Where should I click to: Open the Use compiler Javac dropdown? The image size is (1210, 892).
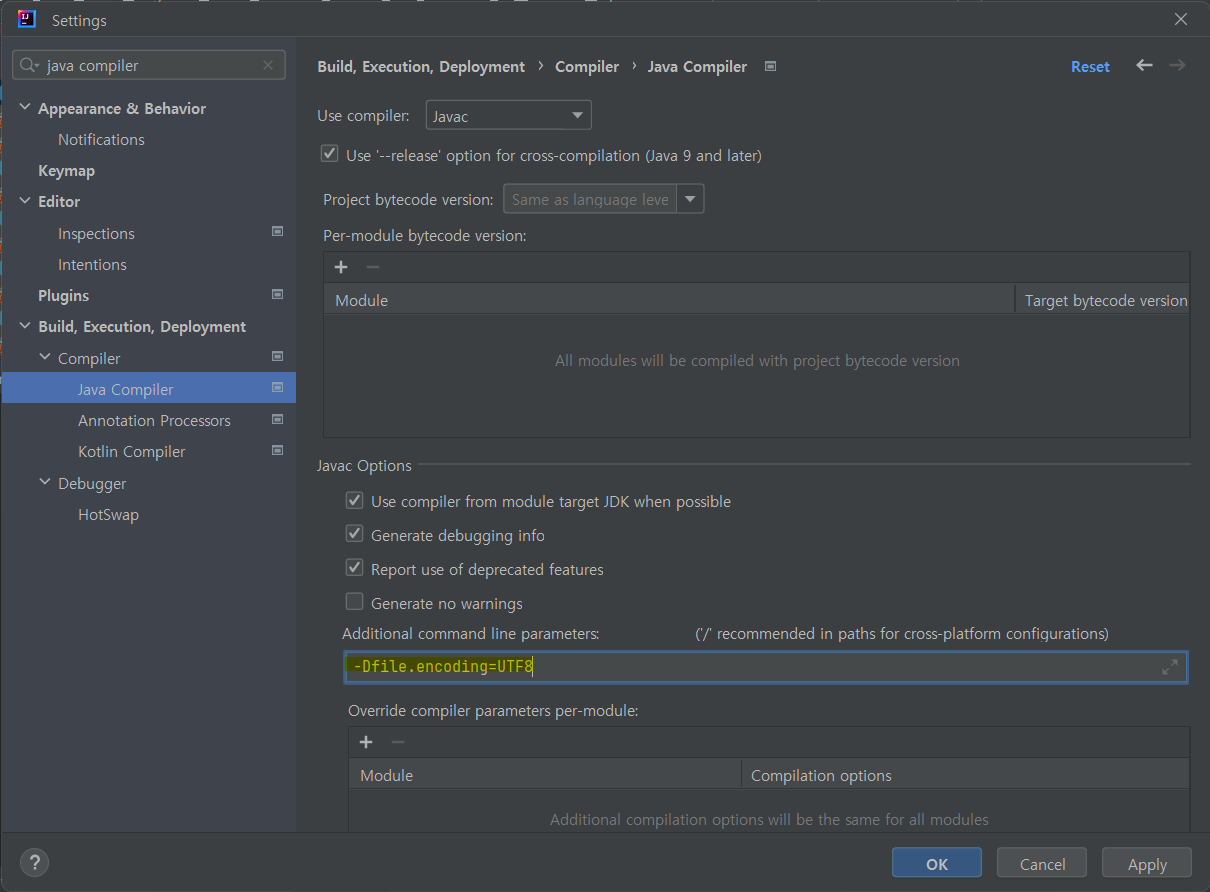tap(509, 116)
